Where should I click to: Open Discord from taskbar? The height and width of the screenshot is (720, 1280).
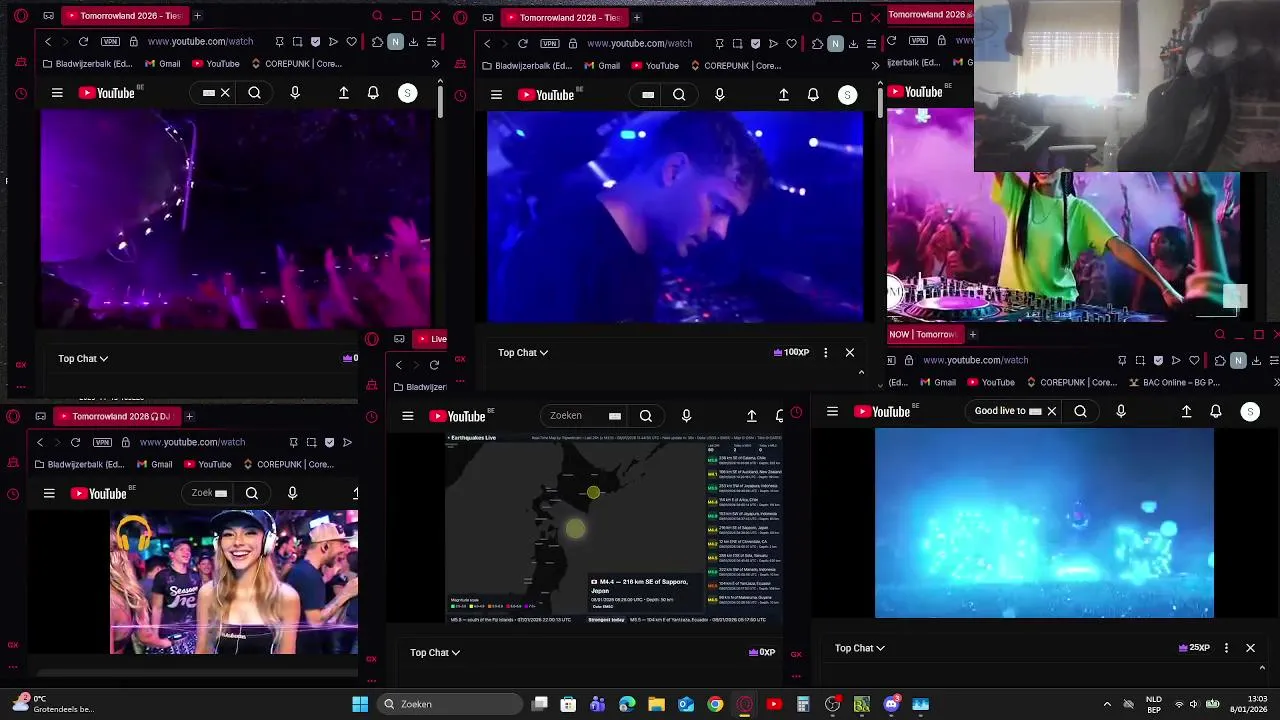tap(891, 704)
